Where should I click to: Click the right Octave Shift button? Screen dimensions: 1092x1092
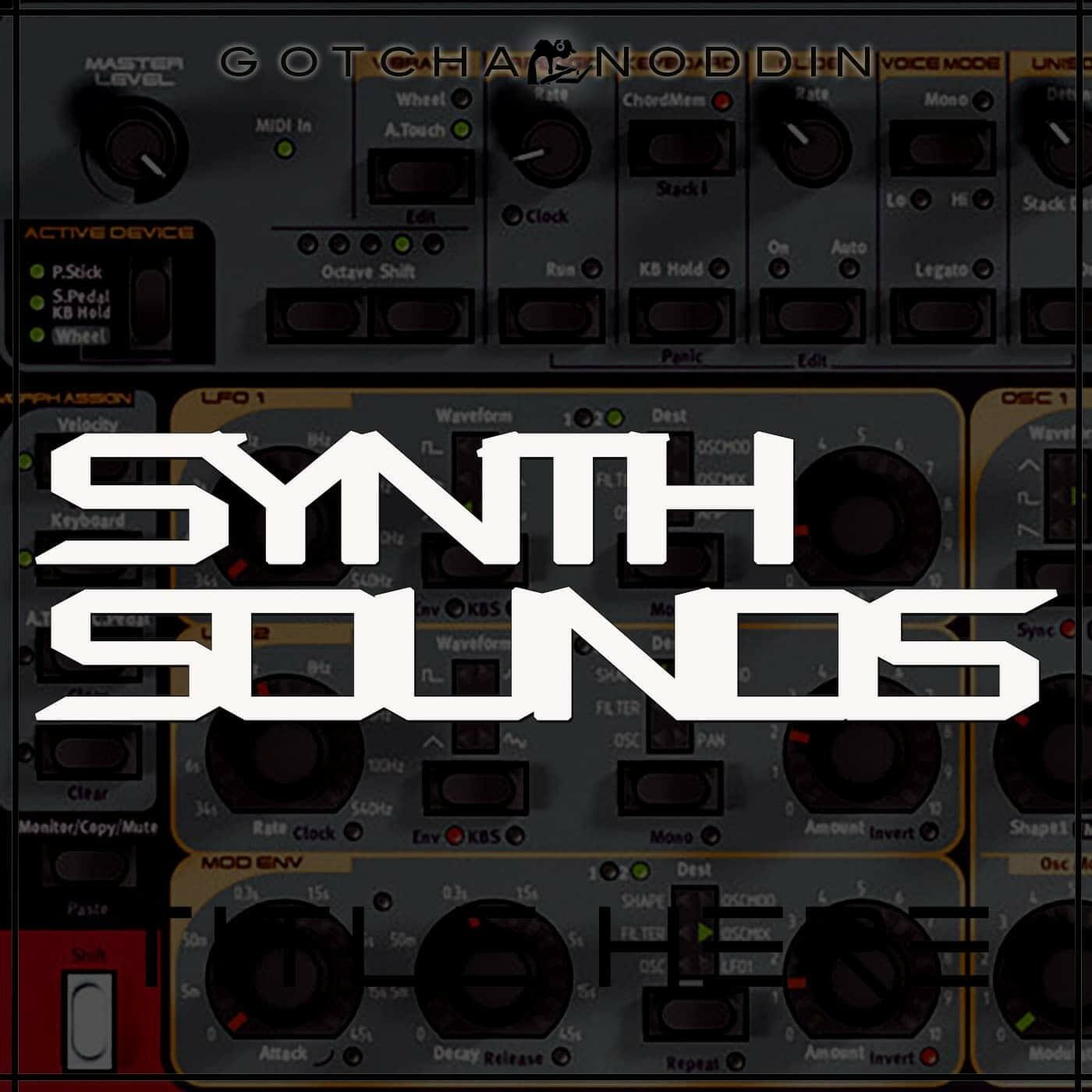[x=422, y=316]
